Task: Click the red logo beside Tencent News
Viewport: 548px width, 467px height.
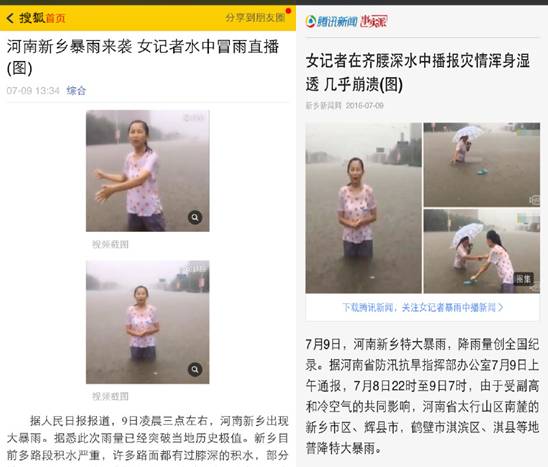Action: click(x=374, y=22)
